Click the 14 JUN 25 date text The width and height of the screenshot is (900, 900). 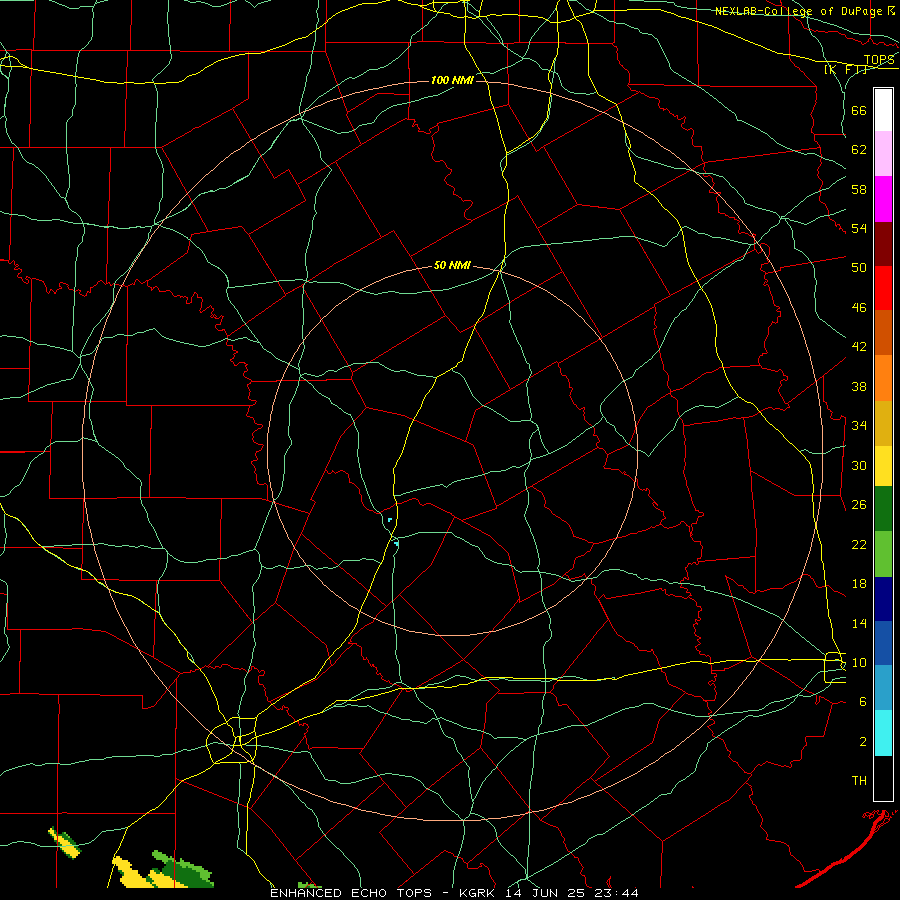coord(546,893)
